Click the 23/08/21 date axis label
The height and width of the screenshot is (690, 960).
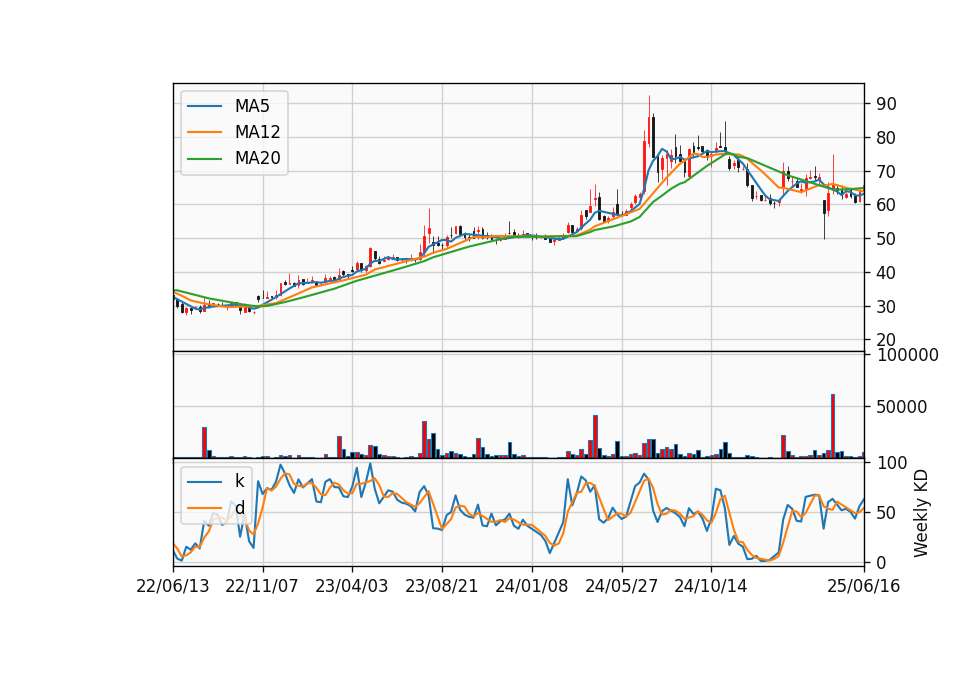pos(441,586)
